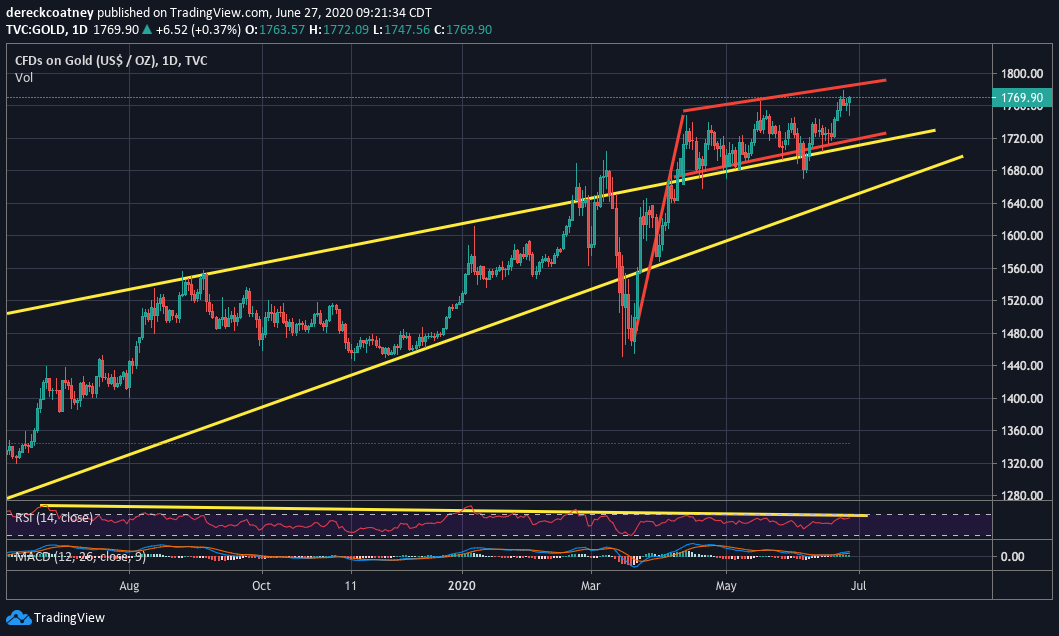Select the 1769.90 current price tag

[1022, 98]
